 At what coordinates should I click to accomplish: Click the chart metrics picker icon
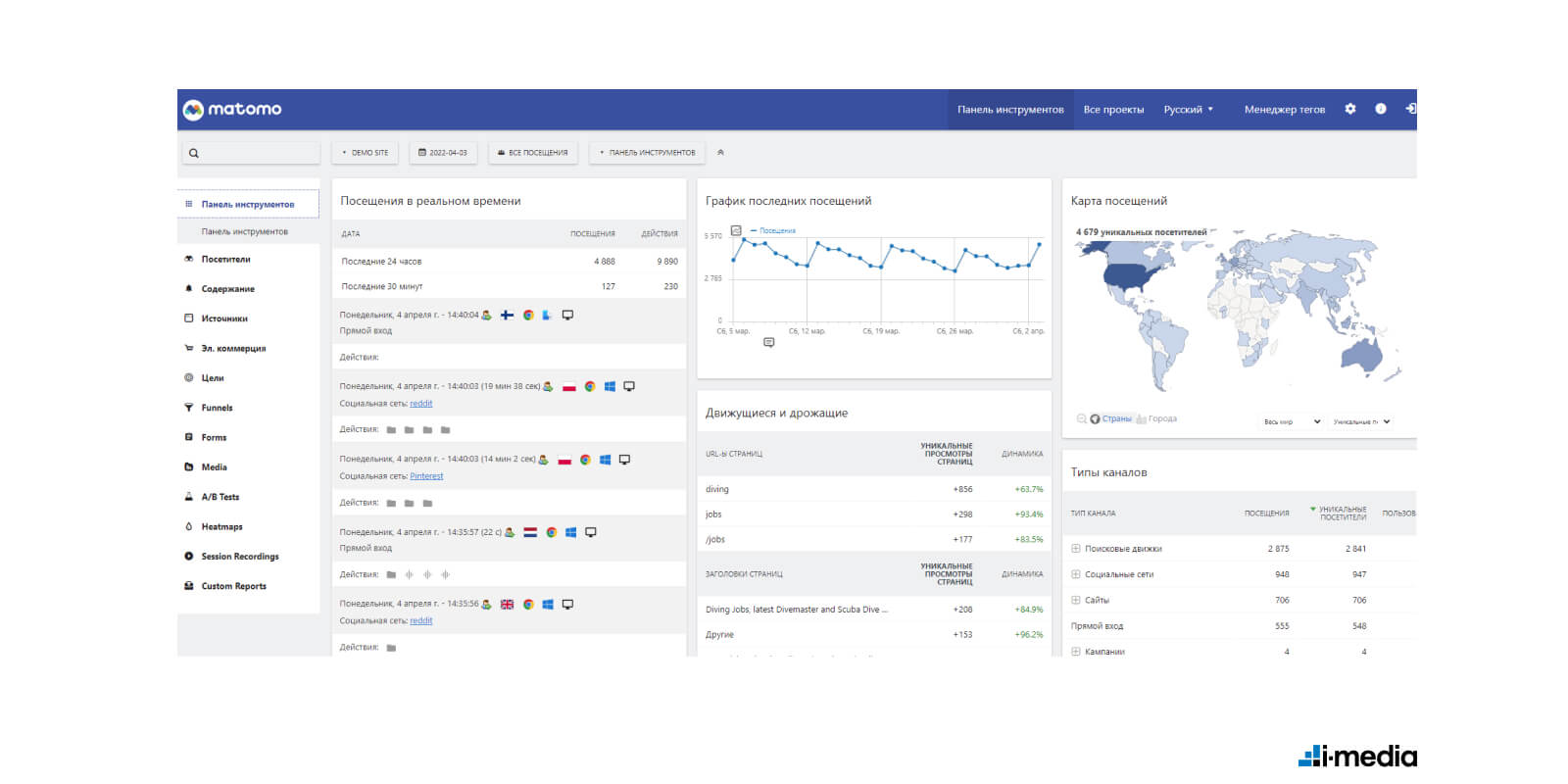(736, 231)
